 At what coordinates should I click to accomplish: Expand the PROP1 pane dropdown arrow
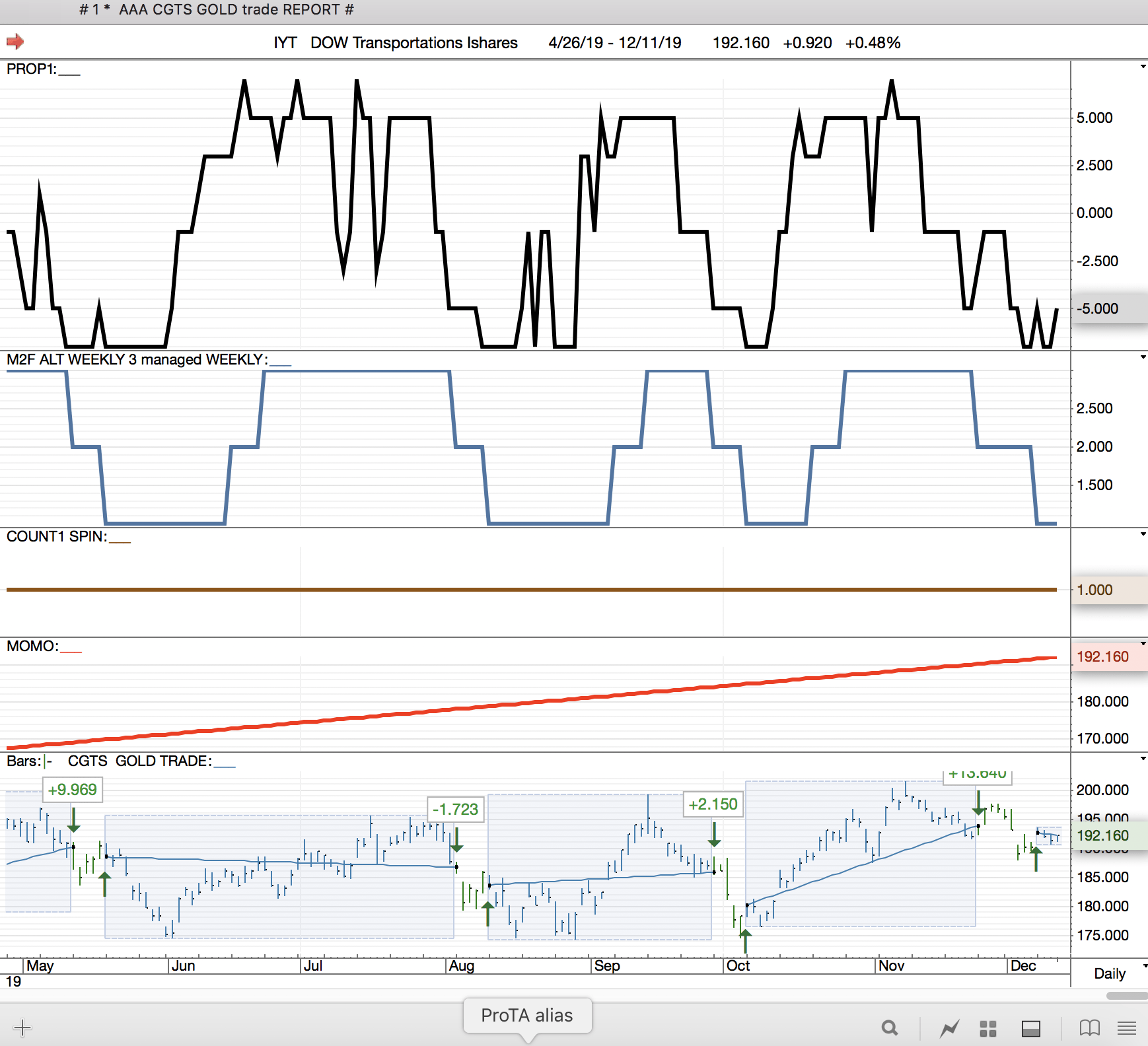1143,67
